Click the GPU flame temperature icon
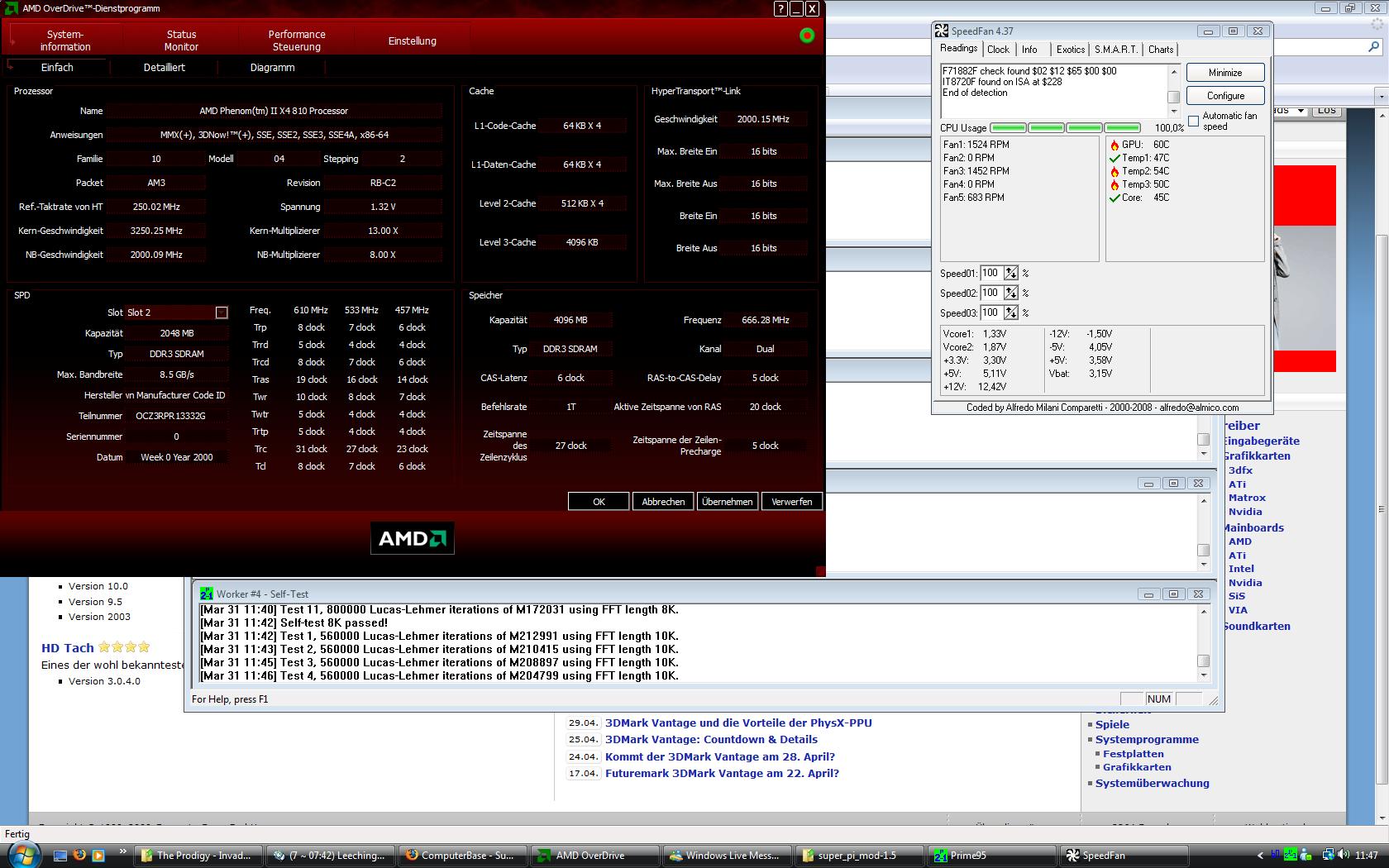Viewport: 1389px width, 868px height. [x=1115, y=145]
